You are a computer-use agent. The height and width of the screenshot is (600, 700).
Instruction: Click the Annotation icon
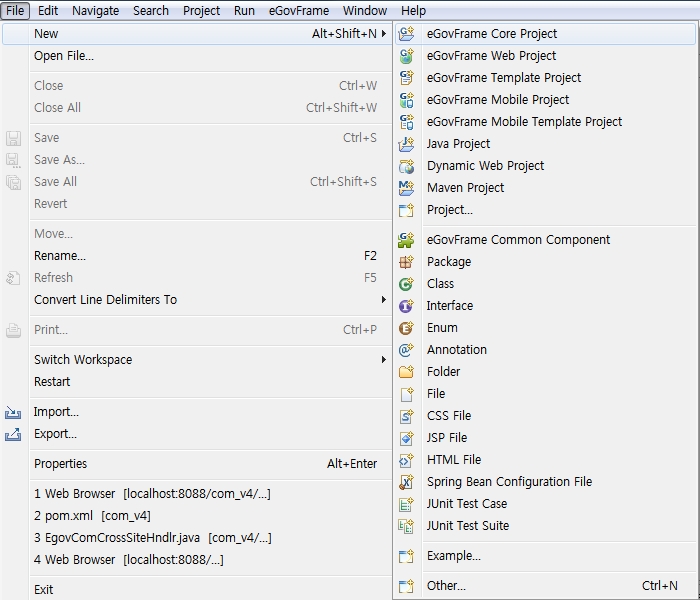(x=406, y=350)
